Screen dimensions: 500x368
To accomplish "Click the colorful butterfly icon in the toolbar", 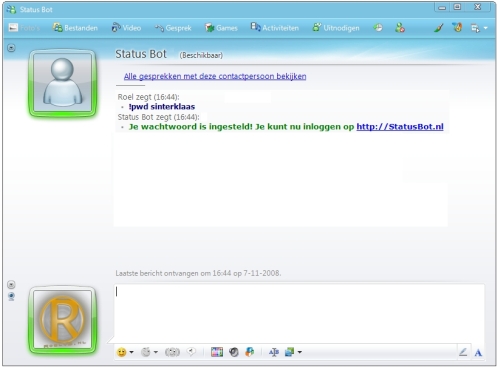I will coord(457,27).
